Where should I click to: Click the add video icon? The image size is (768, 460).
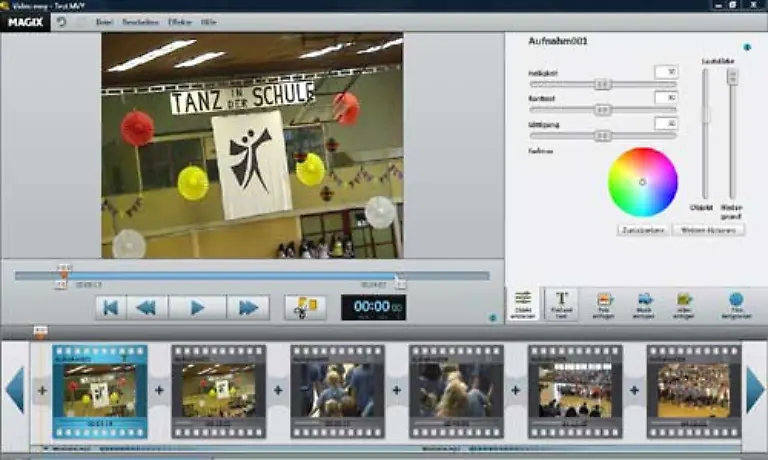[685, 302]
